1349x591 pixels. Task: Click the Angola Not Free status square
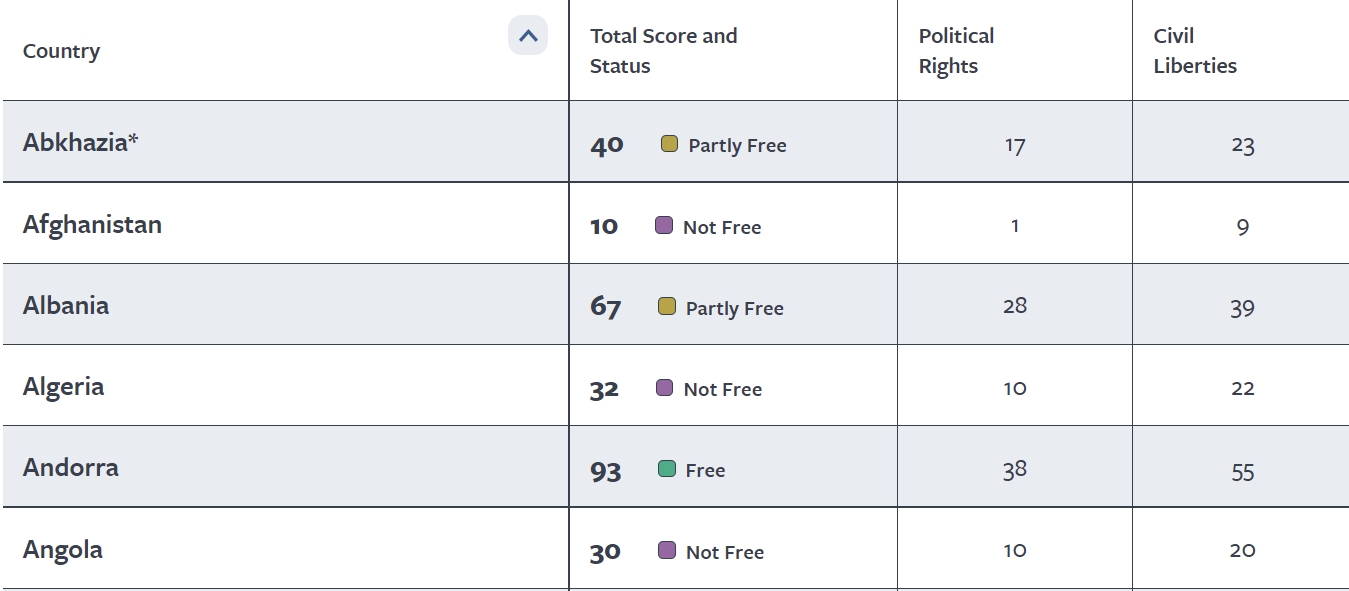(667, 550)
